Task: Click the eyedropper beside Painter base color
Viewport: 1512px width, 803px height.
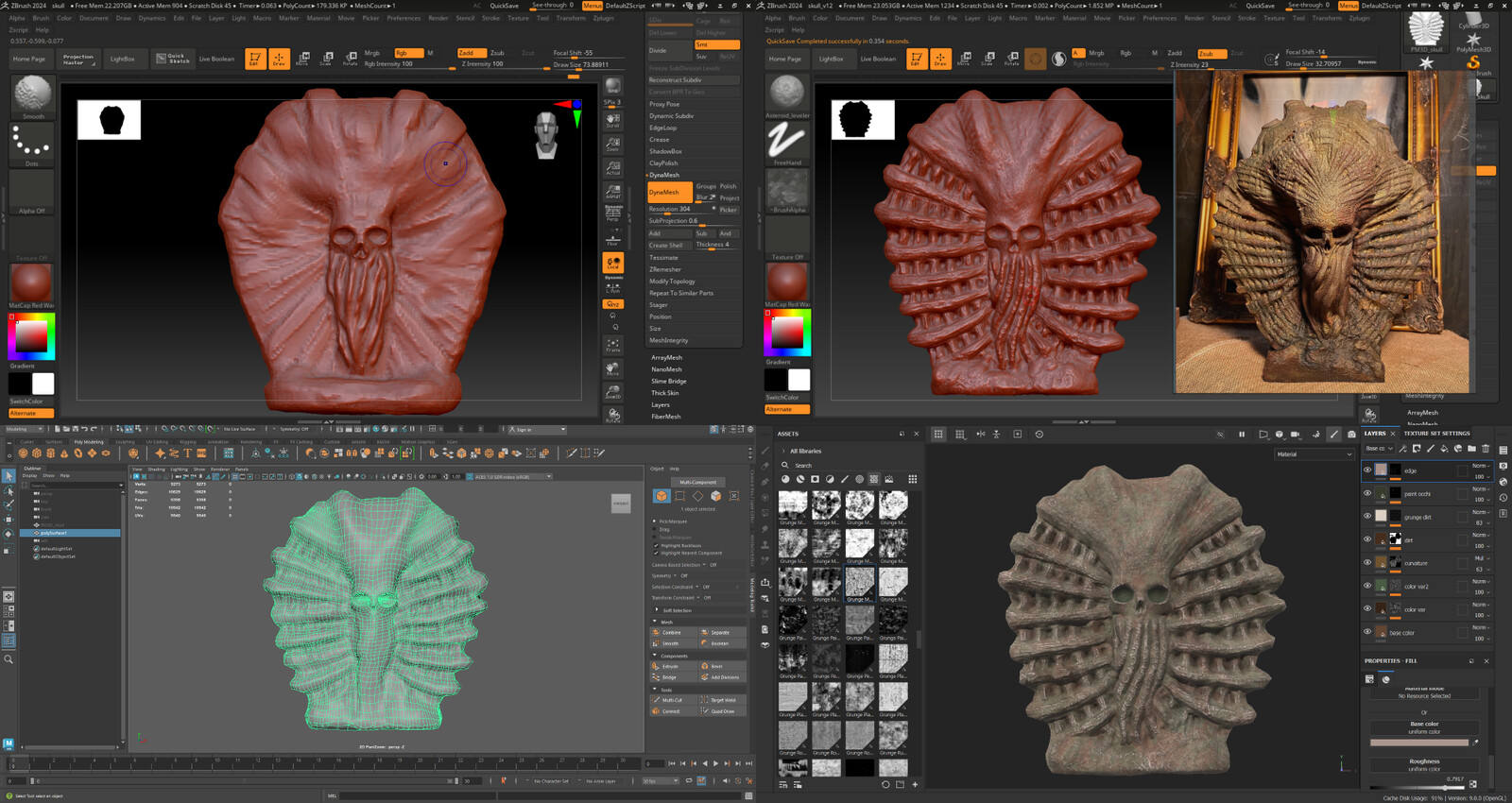Action: 1475,743
